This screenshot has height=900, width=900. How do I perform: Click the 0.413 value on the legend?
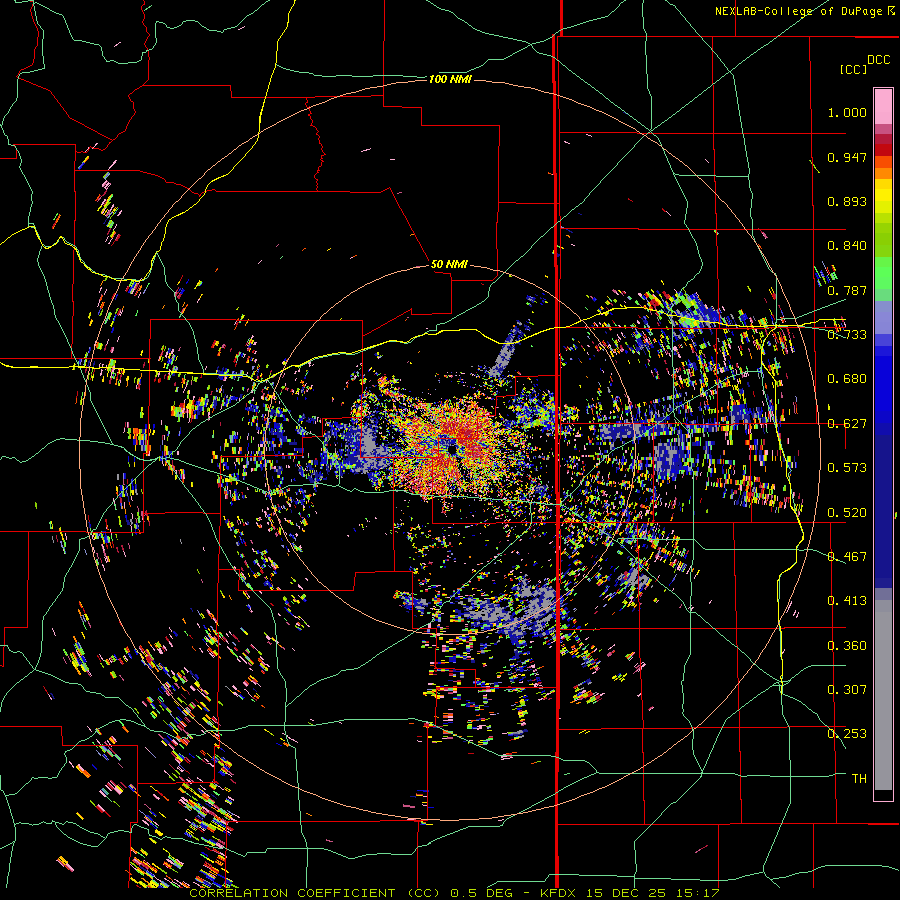tap(847, 601)
